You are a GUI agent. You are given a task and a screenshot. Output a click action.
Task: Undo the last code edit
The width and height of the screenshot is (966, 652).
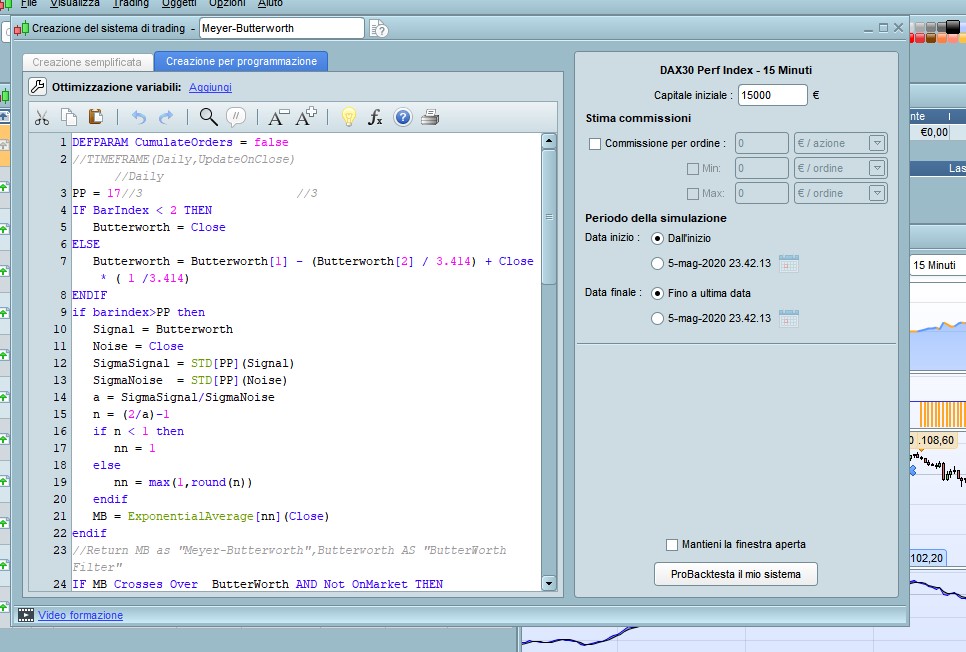coord(139,118)
